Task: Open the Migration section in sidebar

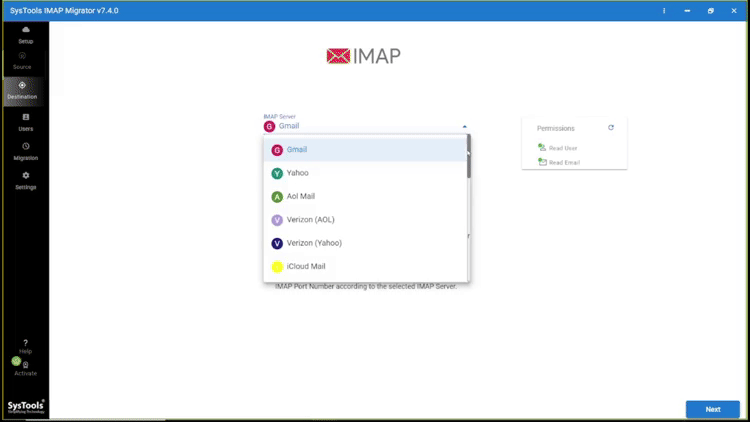Action: pos(26,151)
